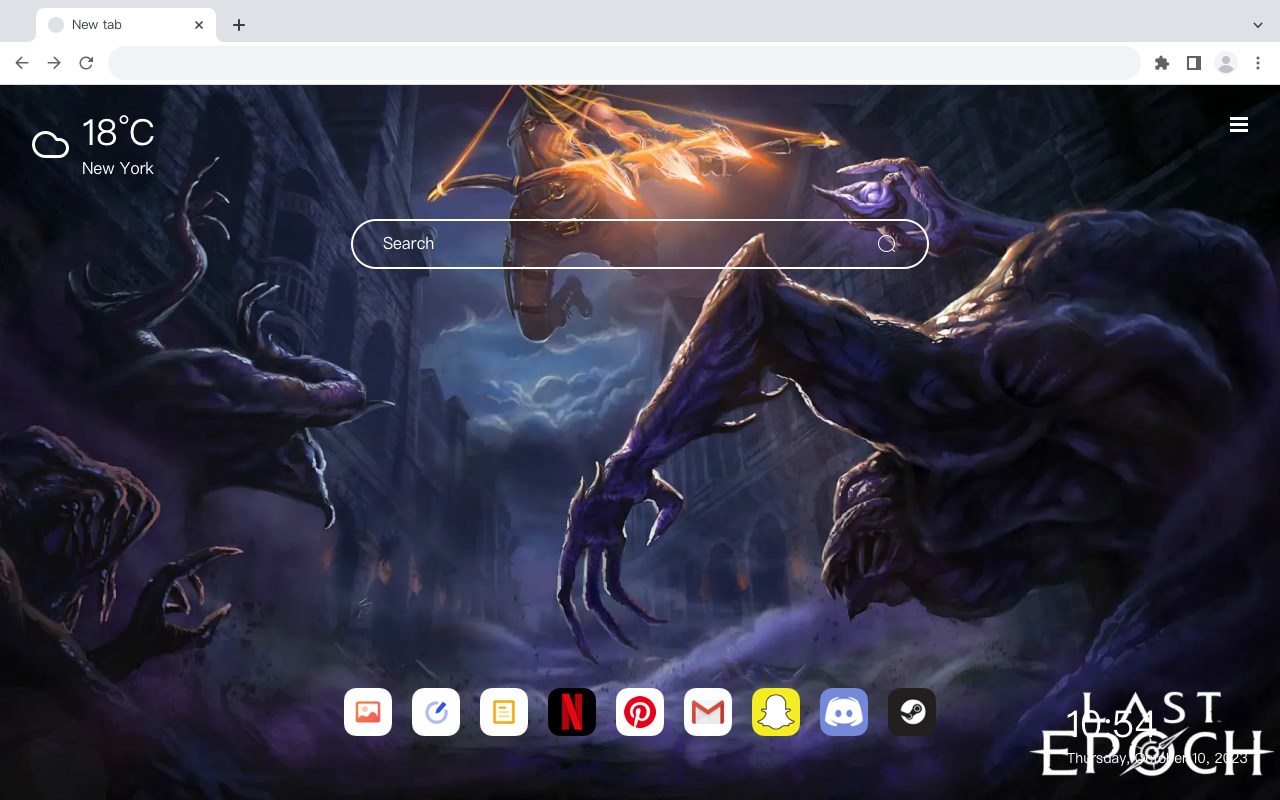This screenshot has height=800, width=1280.
Task: Select the New tab tab
Action: pos(126,25)
